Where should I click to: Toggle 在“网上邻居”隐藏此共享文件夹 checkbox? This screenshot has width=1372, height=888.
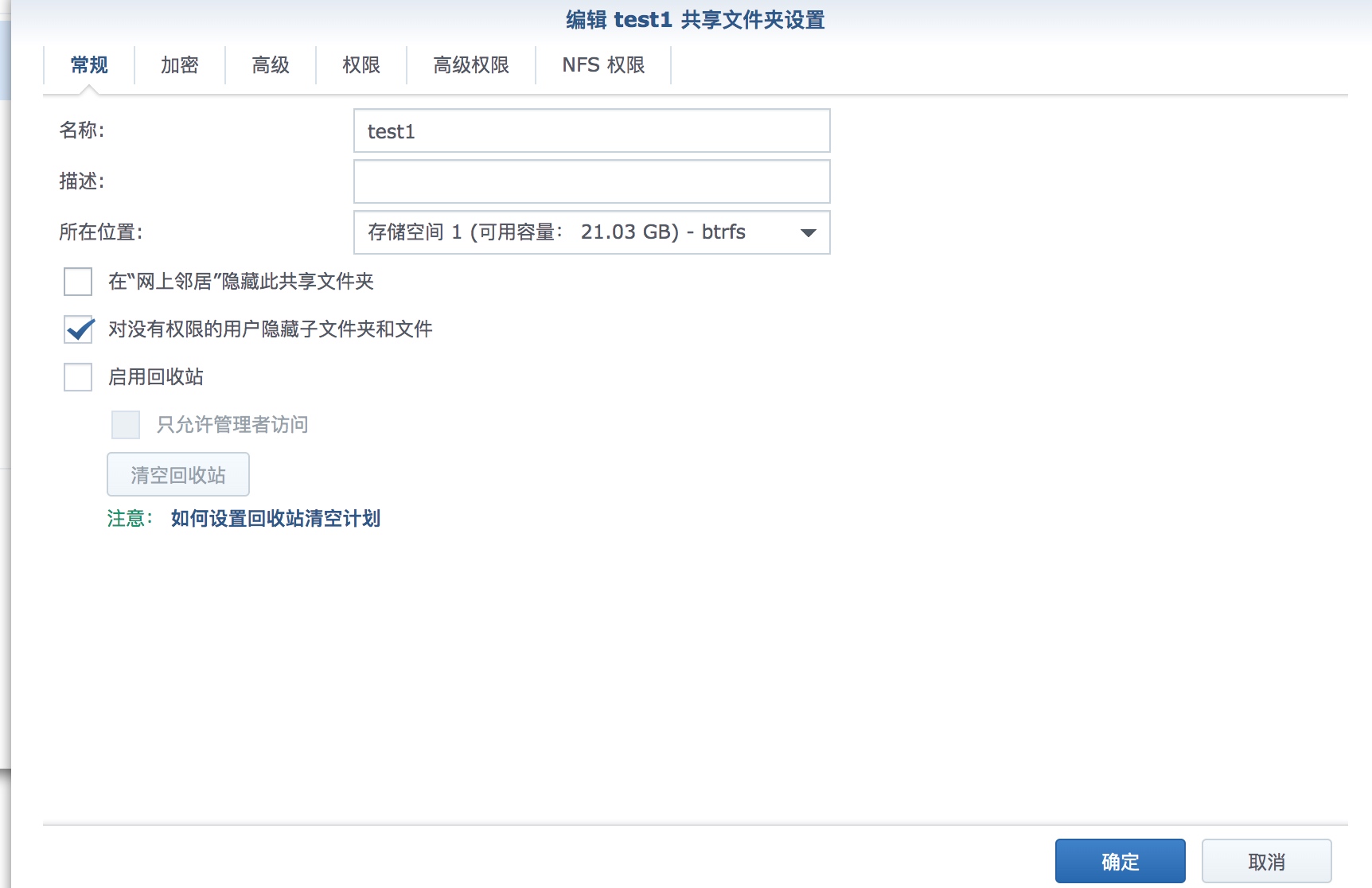pos(78,282)
